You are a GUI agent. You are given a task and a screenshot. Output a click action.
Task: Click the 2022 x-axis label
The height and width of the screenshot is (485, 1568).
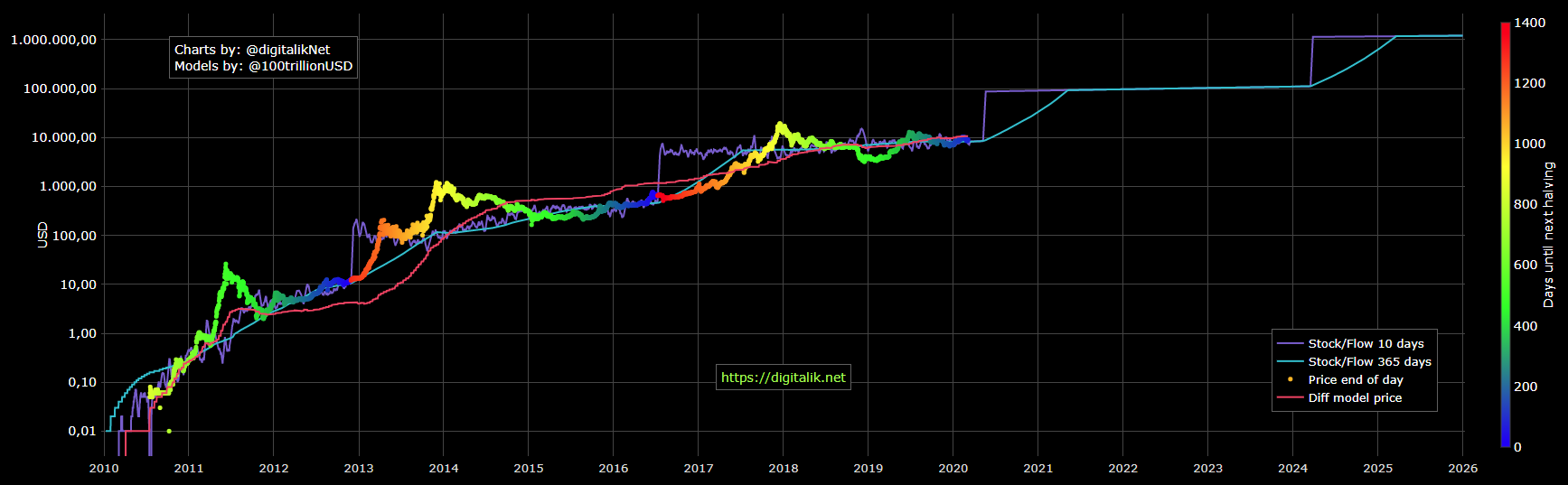coord(1123,468)
